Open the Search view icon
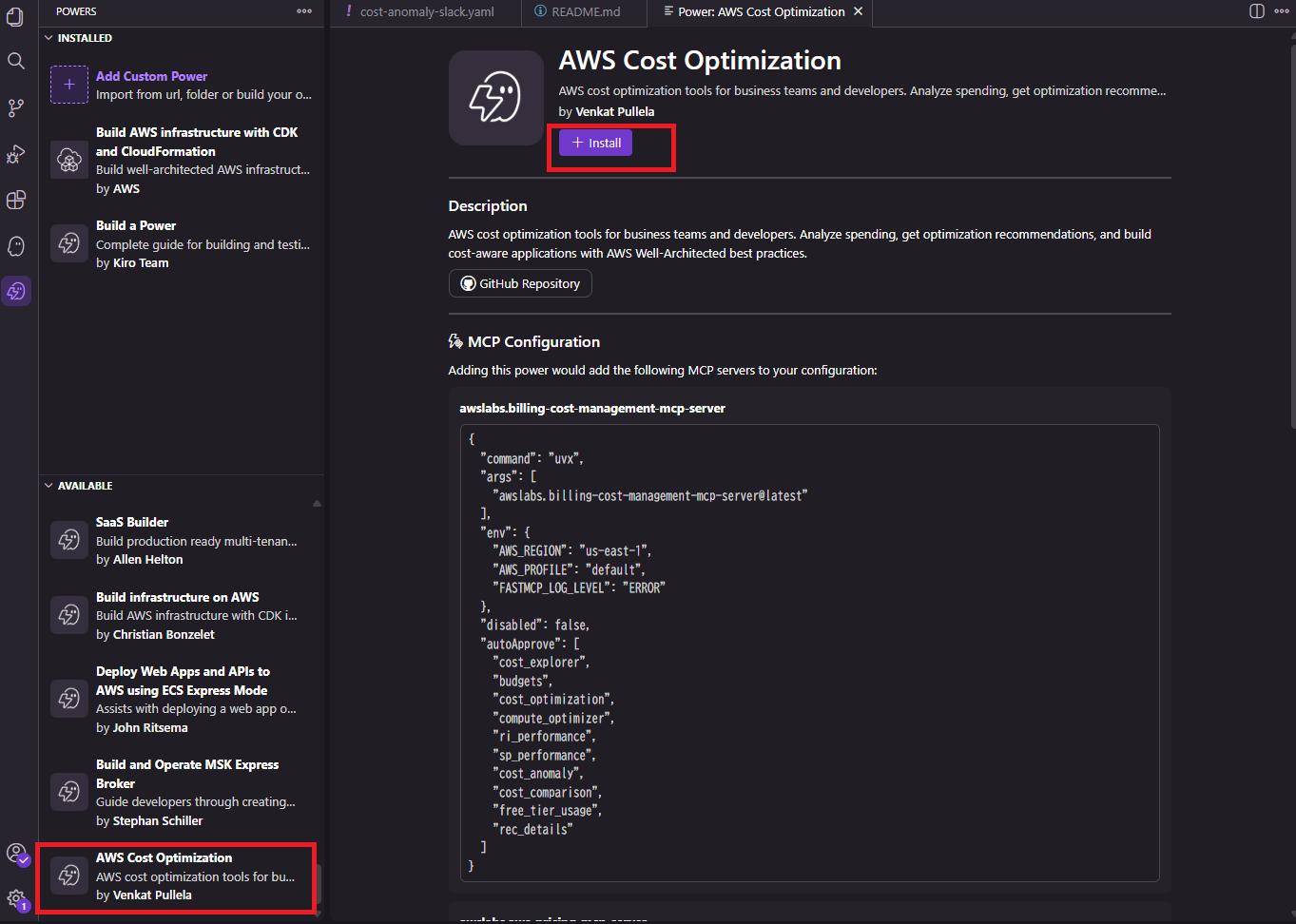 point(15,62)
